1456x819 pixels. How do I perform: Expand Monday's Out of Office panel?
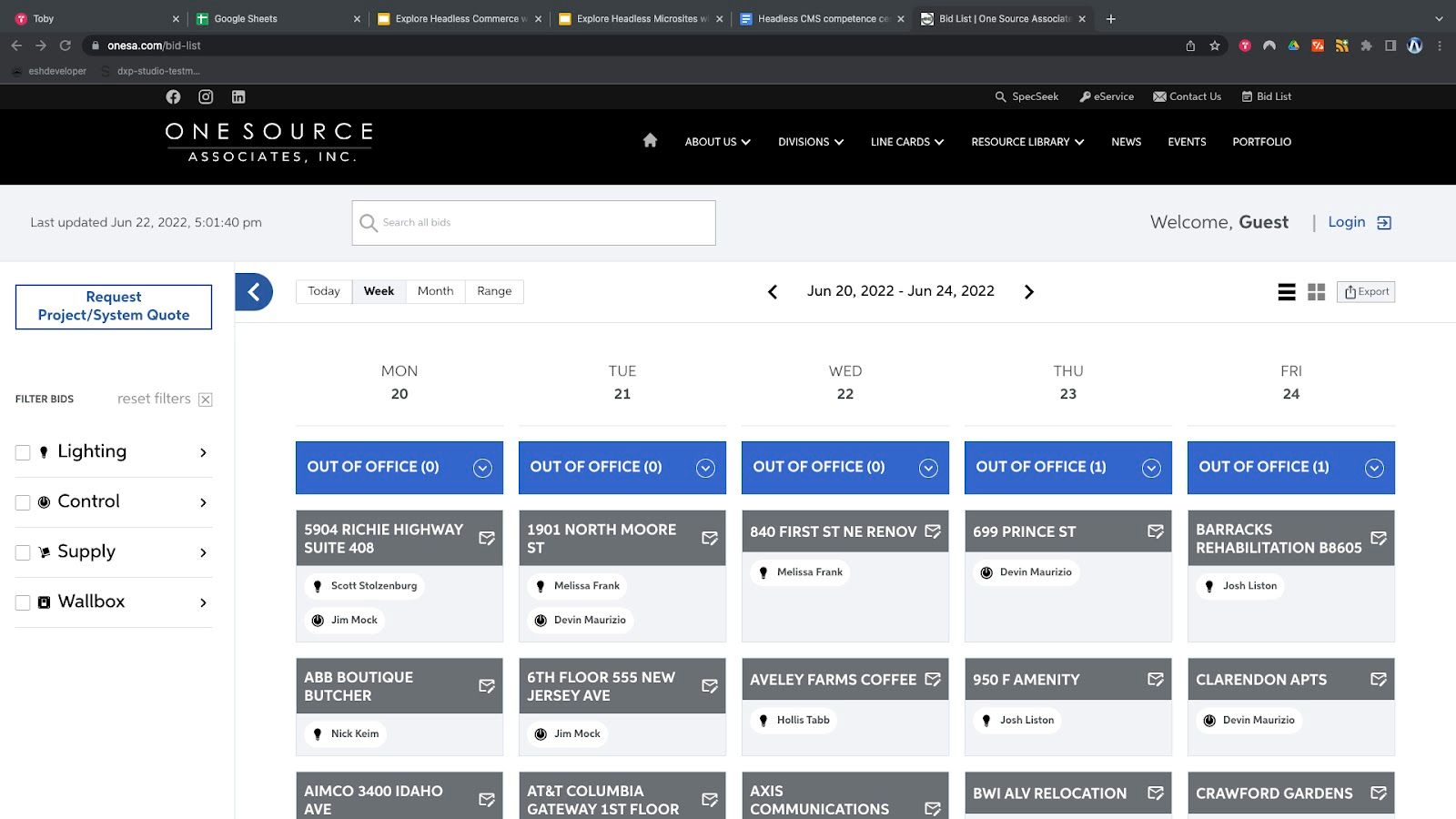482,468
